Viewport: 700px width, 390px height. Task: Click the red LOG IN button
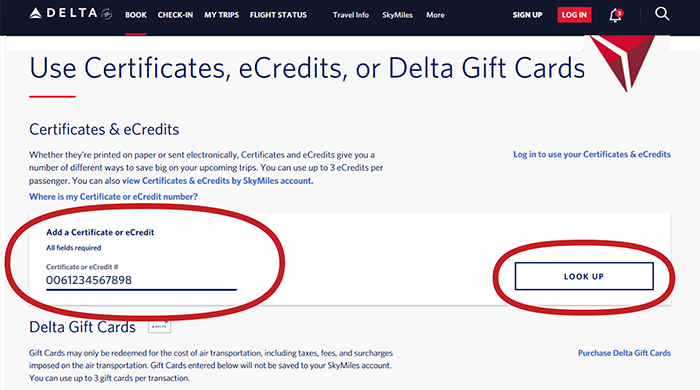(x=574, y=15)
